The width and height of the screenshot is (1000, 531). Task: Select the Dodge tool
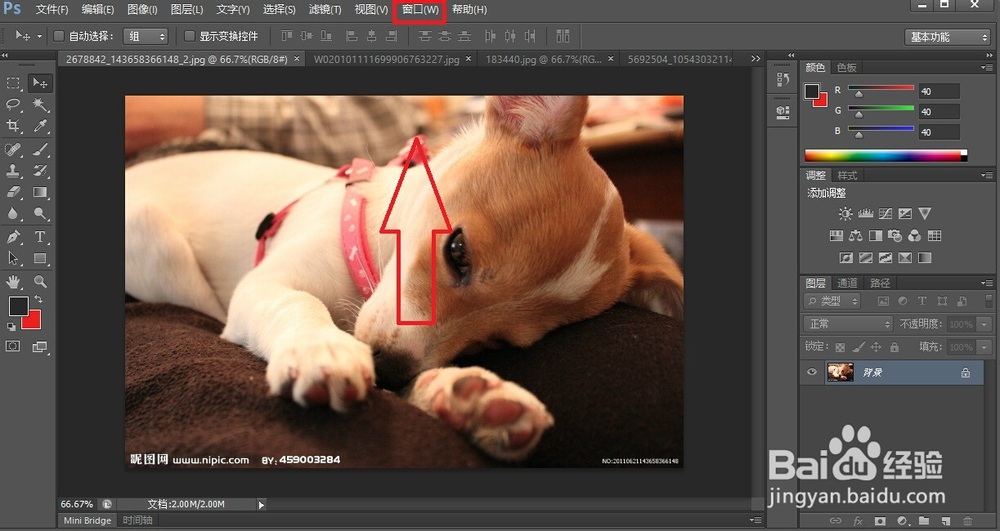coord(40,214)
